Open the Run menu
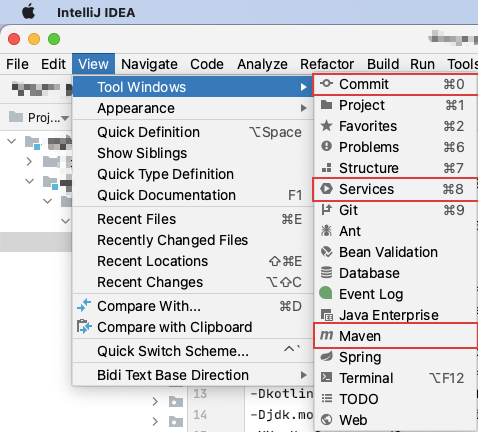 tap(422, 64)
